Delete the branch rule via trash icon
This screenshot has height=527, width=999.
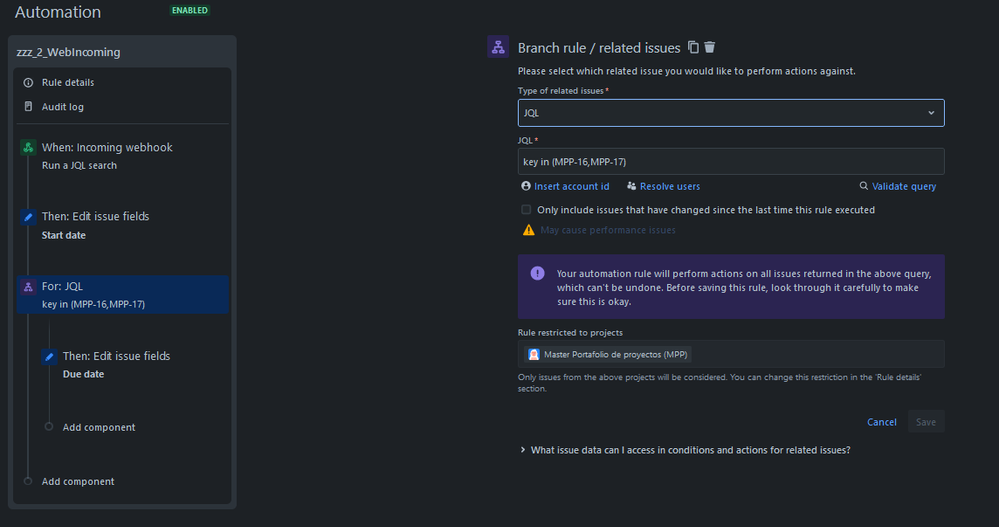pos(710,47)
